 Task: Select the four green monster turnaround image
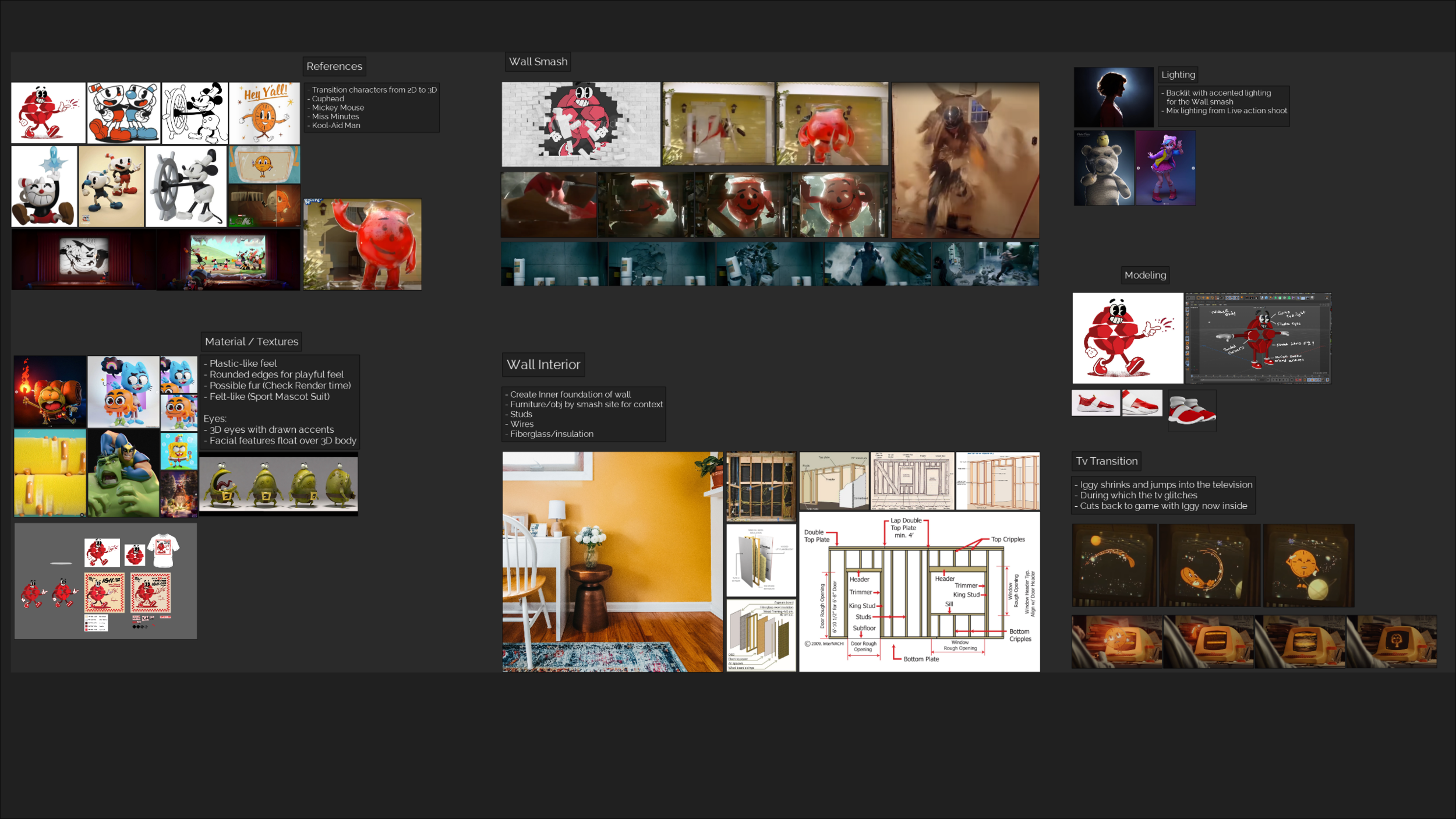278,485
